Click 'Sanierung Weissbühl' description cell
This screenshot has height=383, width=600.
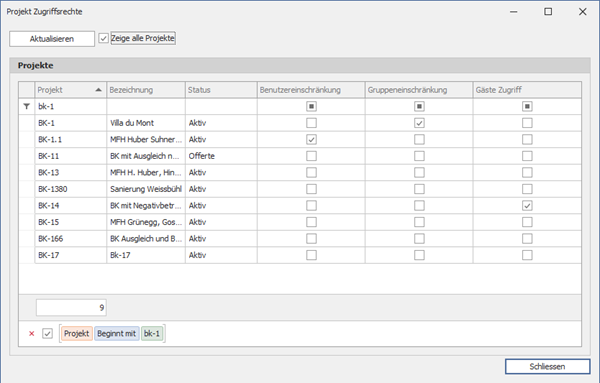(146, 189)
